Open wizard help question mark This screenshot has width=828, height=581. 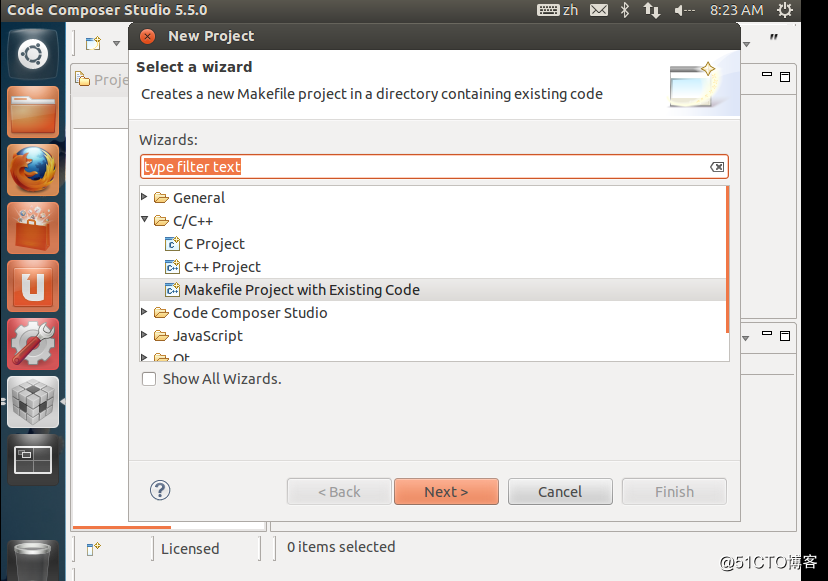[159, 490]
